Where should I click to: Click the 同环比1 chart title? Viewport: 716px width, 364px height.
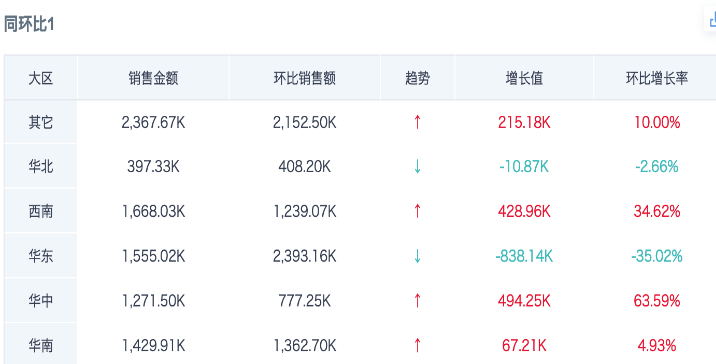pyautogui.click(x=29, y=24)
